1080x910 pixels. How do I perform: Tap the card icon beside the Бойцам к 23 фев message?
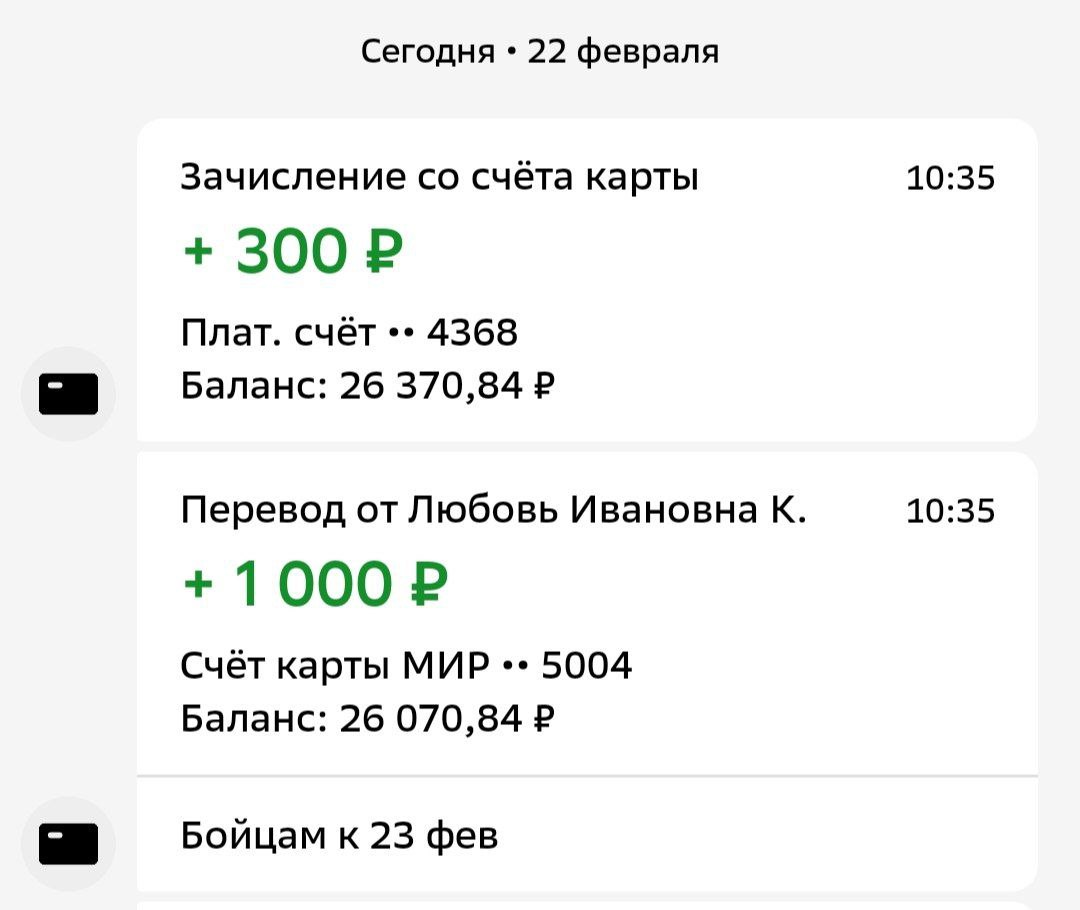click(x=68, y=843)
